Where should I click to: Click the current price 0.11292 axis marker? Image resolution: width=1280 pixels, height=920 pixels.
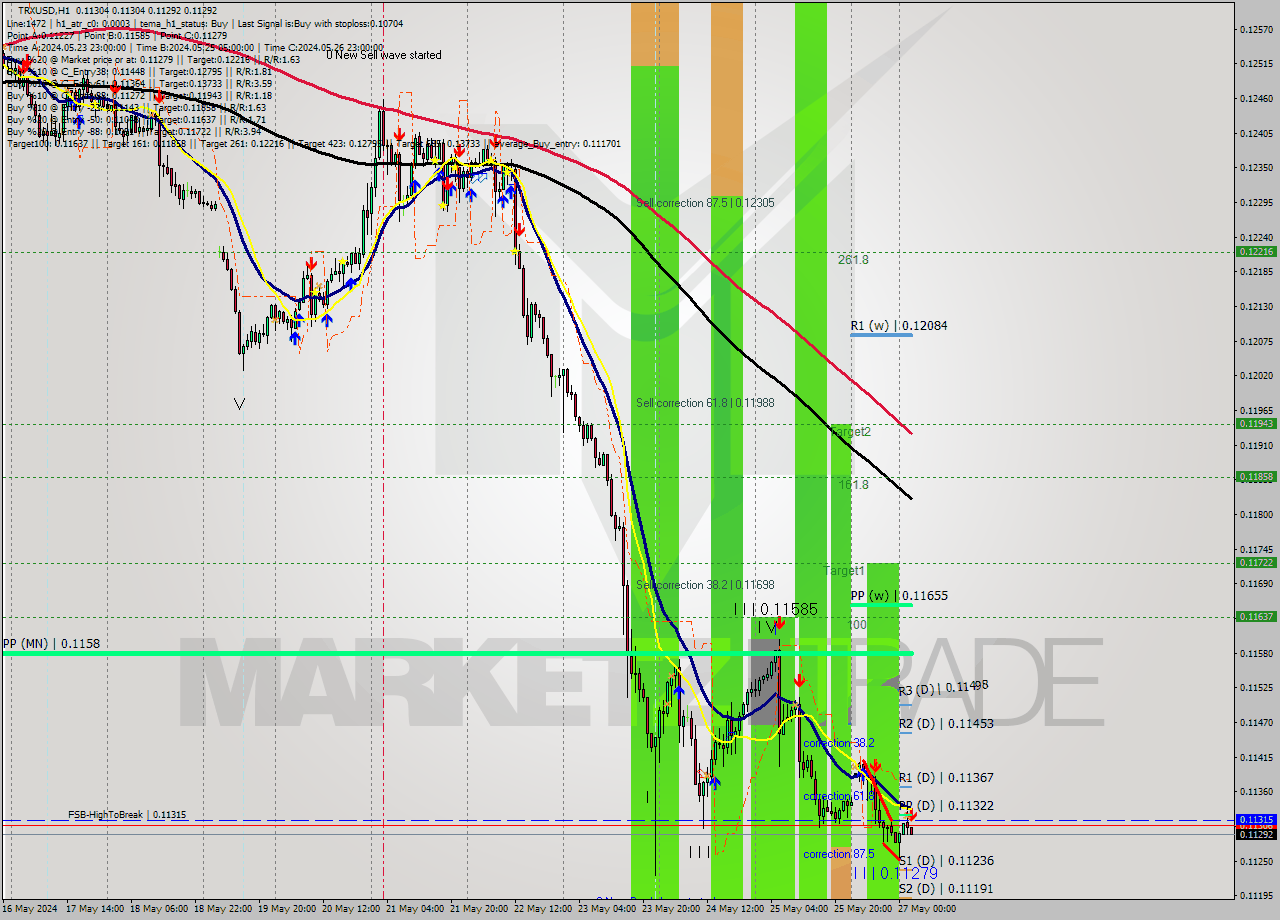(1256, 834)
